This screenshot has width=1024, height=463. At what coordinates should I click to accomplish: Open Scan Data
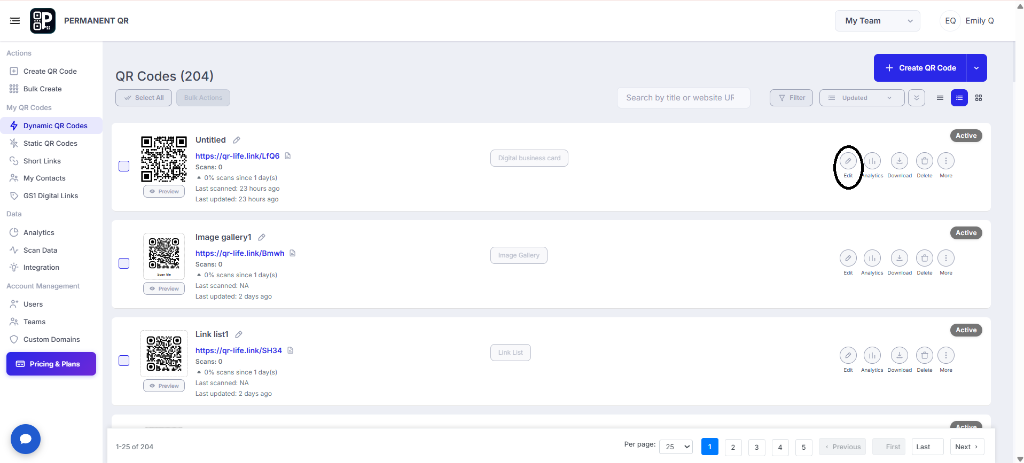(40, 250)
